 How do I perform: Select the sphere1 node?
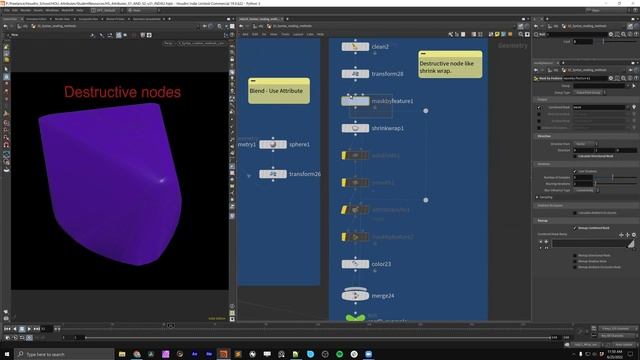[x=273, y=144]
